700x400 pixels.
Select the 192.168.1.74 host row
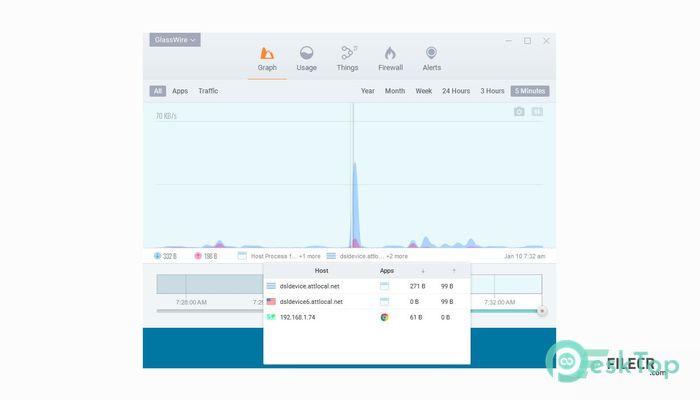[367, 317]
